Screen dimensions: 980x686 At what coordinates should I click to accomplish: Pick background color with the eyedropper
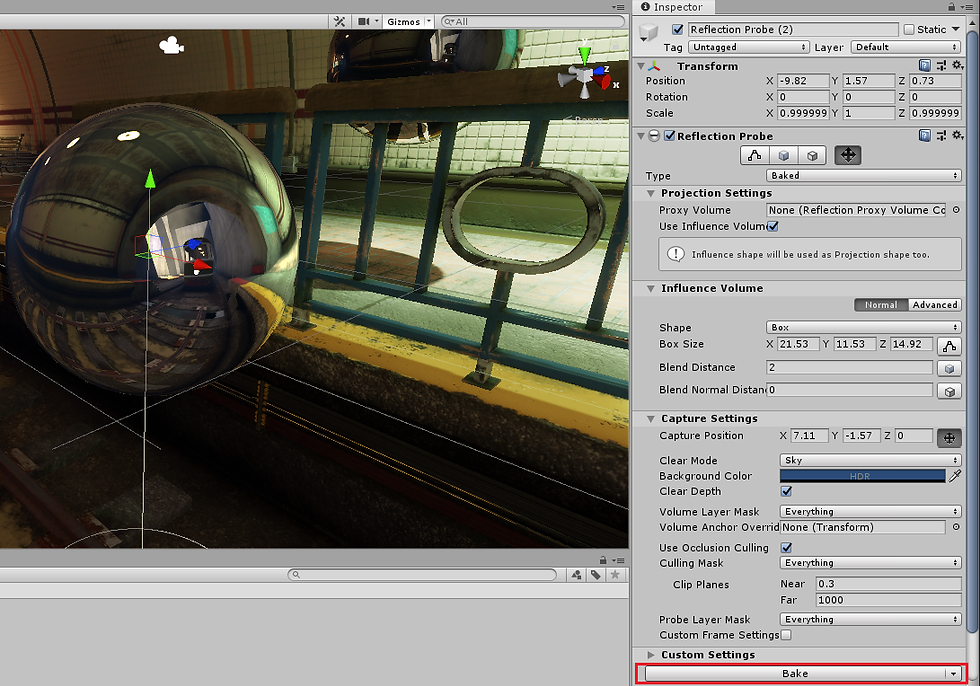(954, 476)
